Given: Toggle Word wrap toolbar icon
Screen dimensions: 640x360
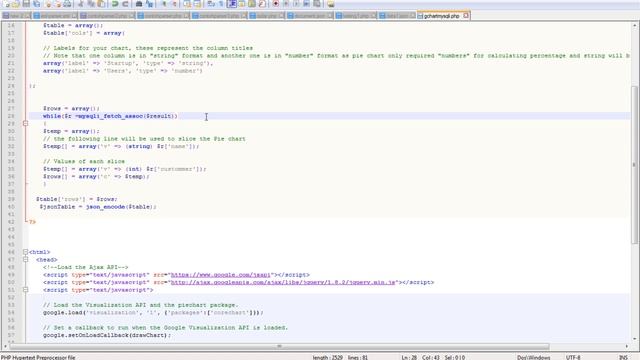Looking at the screenshot, I should click(x=211, y=4).
